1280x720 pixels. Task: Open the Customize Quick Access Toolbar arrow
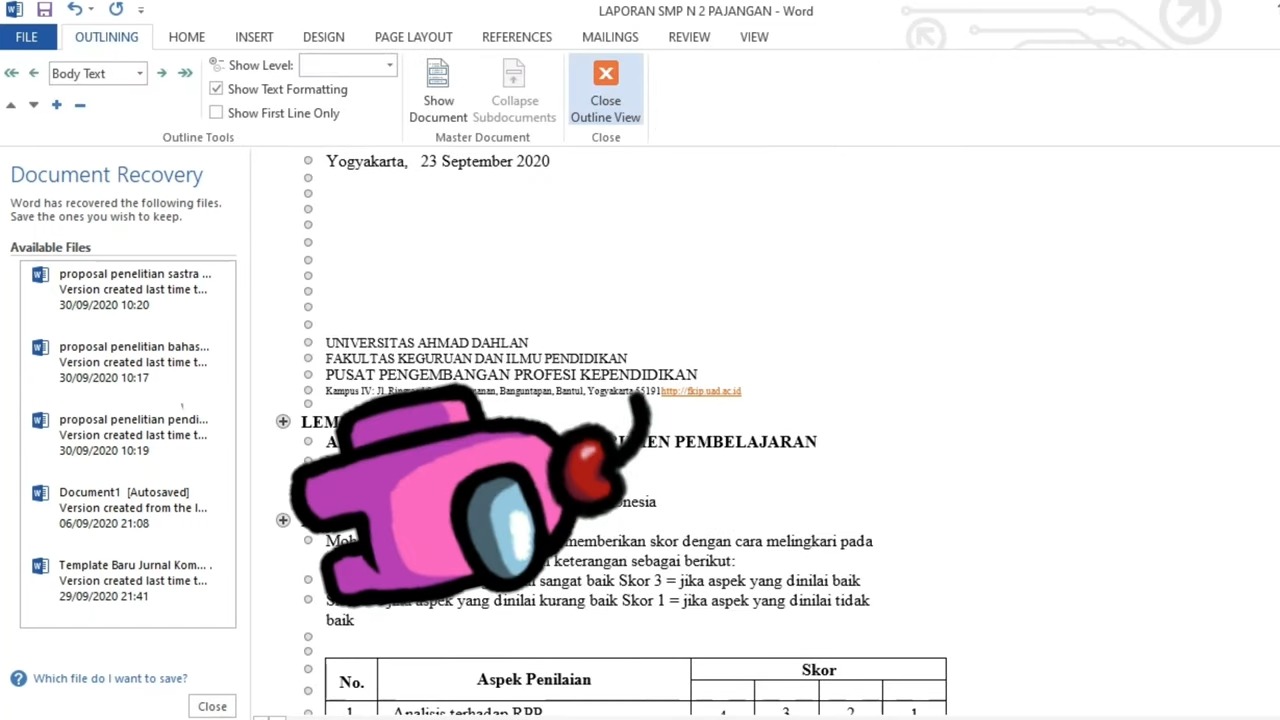(141, 10)
